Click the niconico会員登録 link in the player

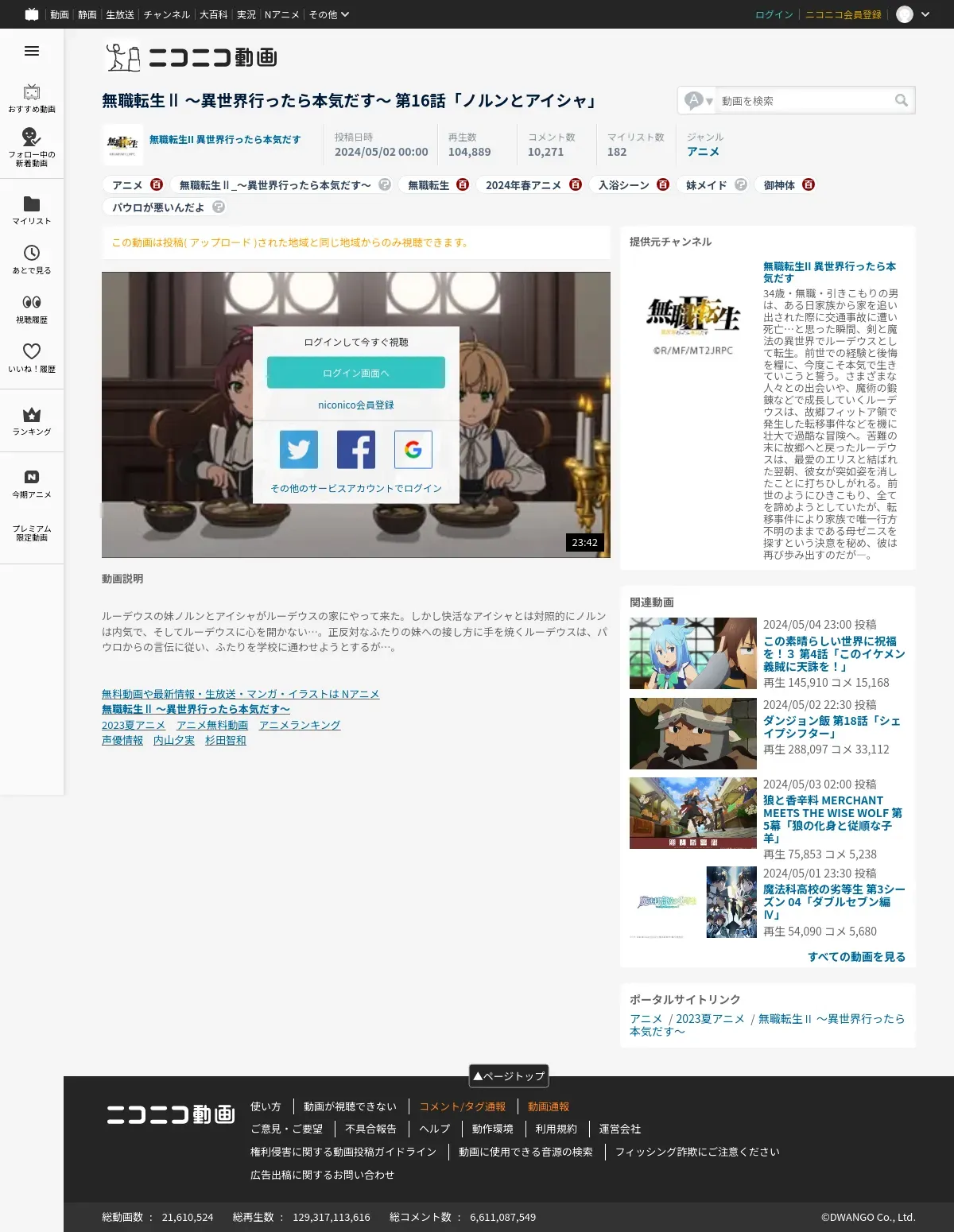356,405
